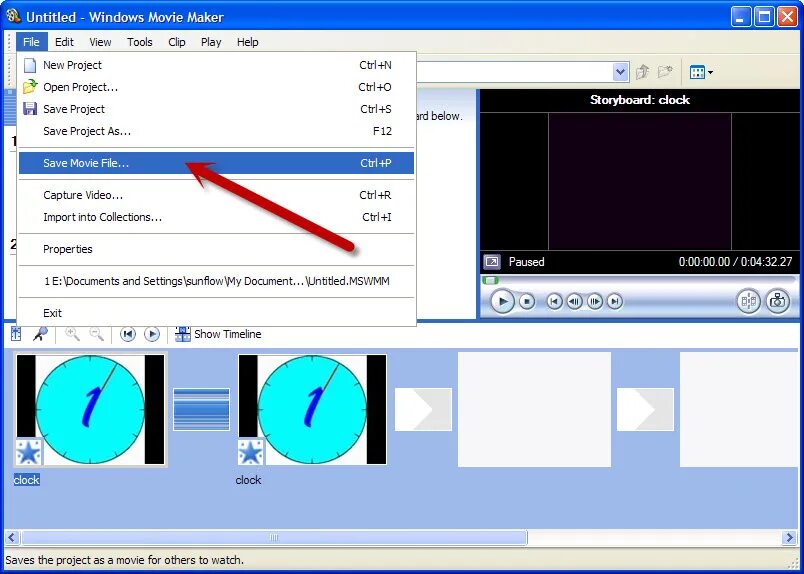Viewport: 804px width, 574px height.
Task: Toggle the Full Screen monitor icon
Action: coord(492,262)
